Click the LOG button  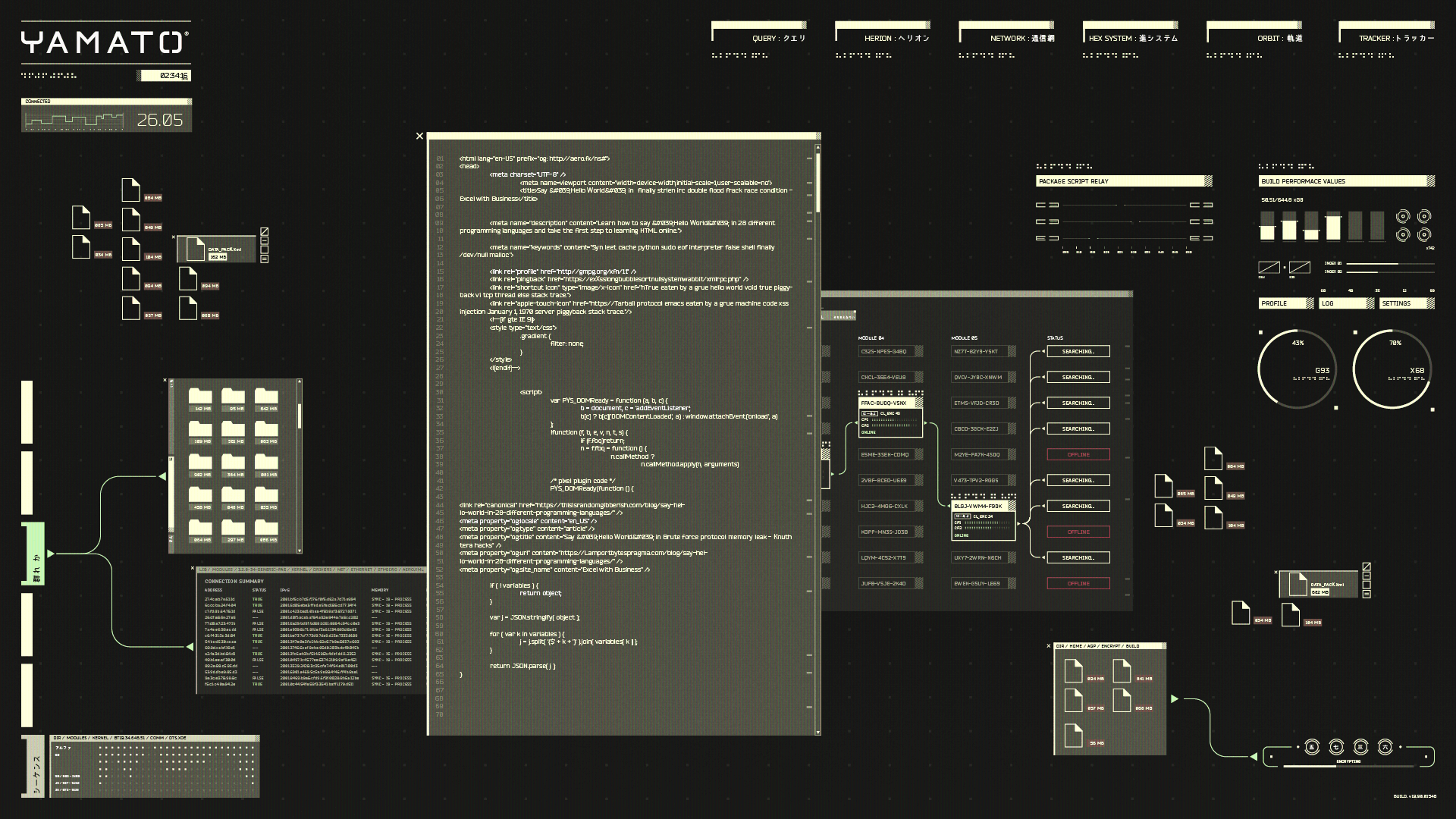coord(1347,303)
